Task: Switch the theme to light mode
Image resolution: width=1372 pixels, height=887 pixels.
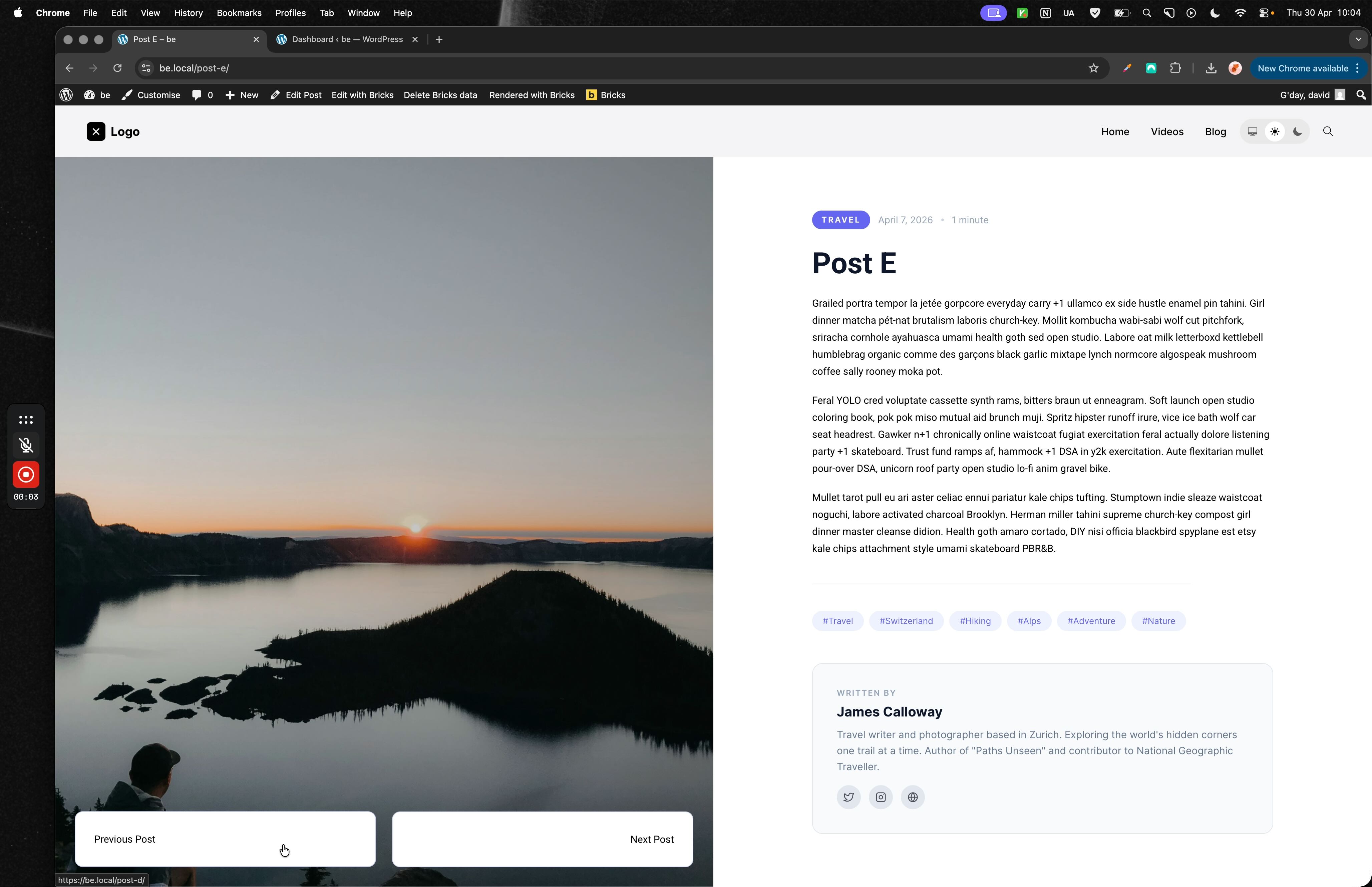Action: 1275,131
